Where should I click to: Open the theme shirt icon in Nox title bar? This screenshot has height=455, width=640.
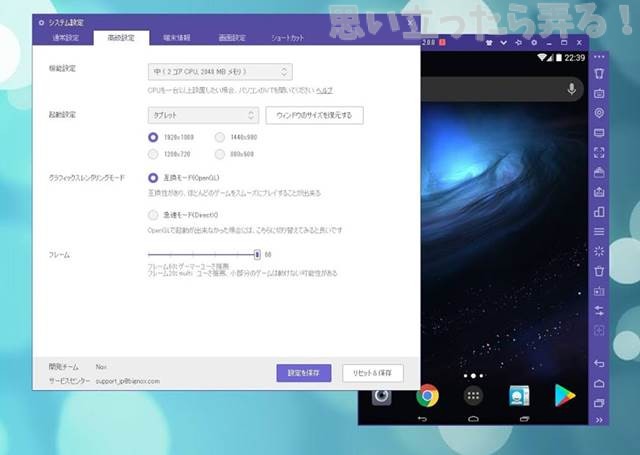489,42
